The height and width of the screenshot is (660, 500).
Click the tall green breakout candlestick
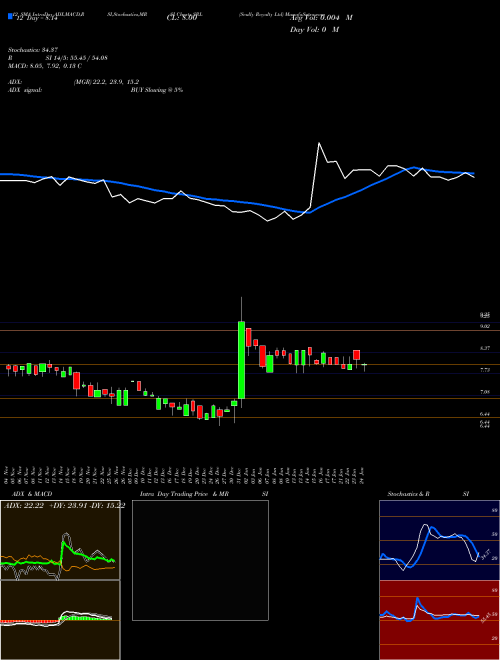(241, 360)
